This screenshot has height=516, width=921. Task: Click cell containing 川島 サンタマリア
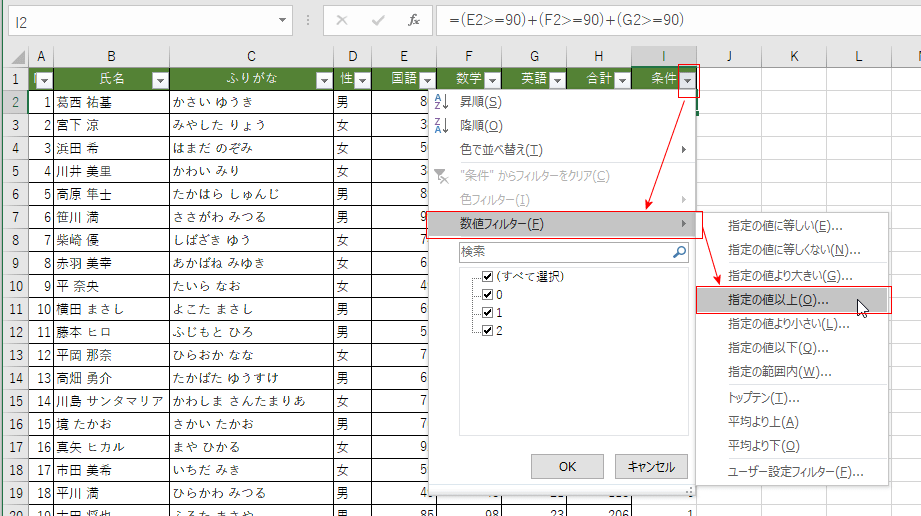click(112, 401)
